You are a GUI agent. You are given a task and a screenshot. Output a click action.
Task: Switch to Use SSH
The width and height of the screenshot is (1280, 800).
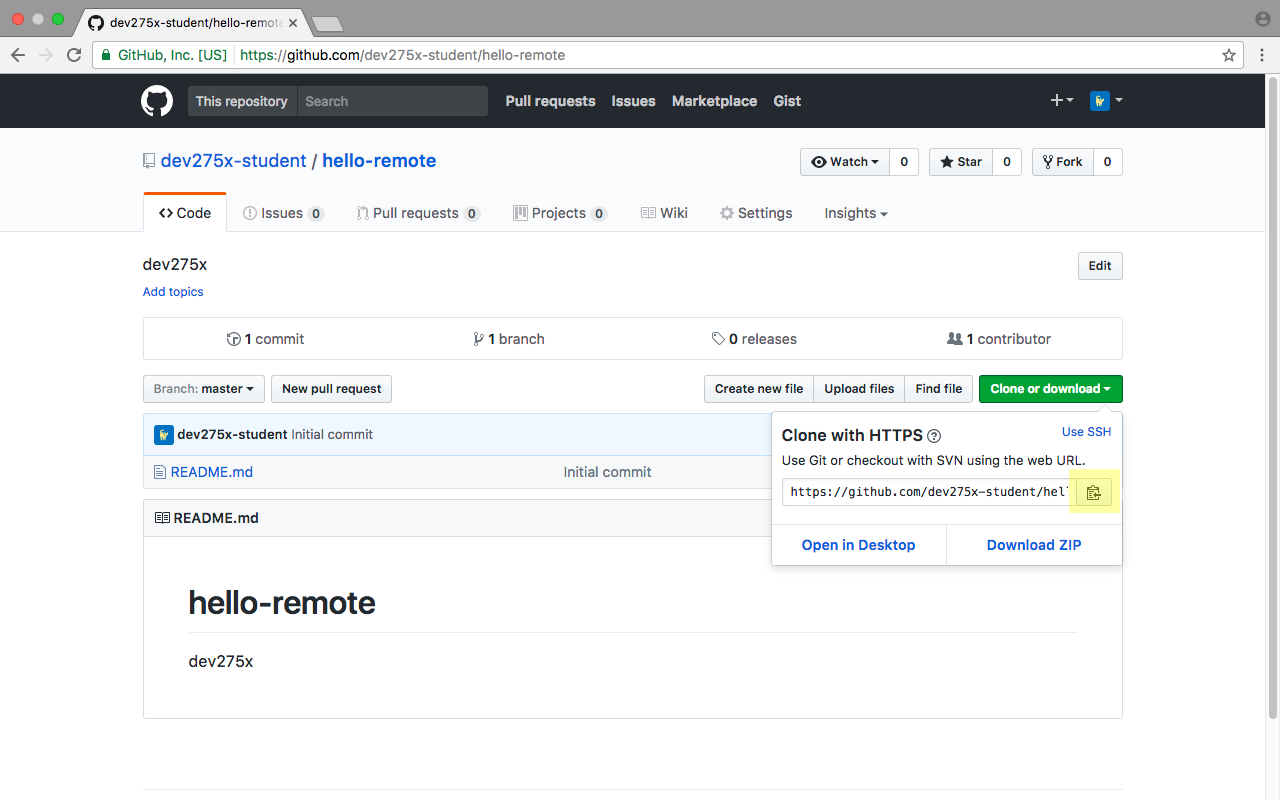pyautogui.click(x=1086, y=432)
